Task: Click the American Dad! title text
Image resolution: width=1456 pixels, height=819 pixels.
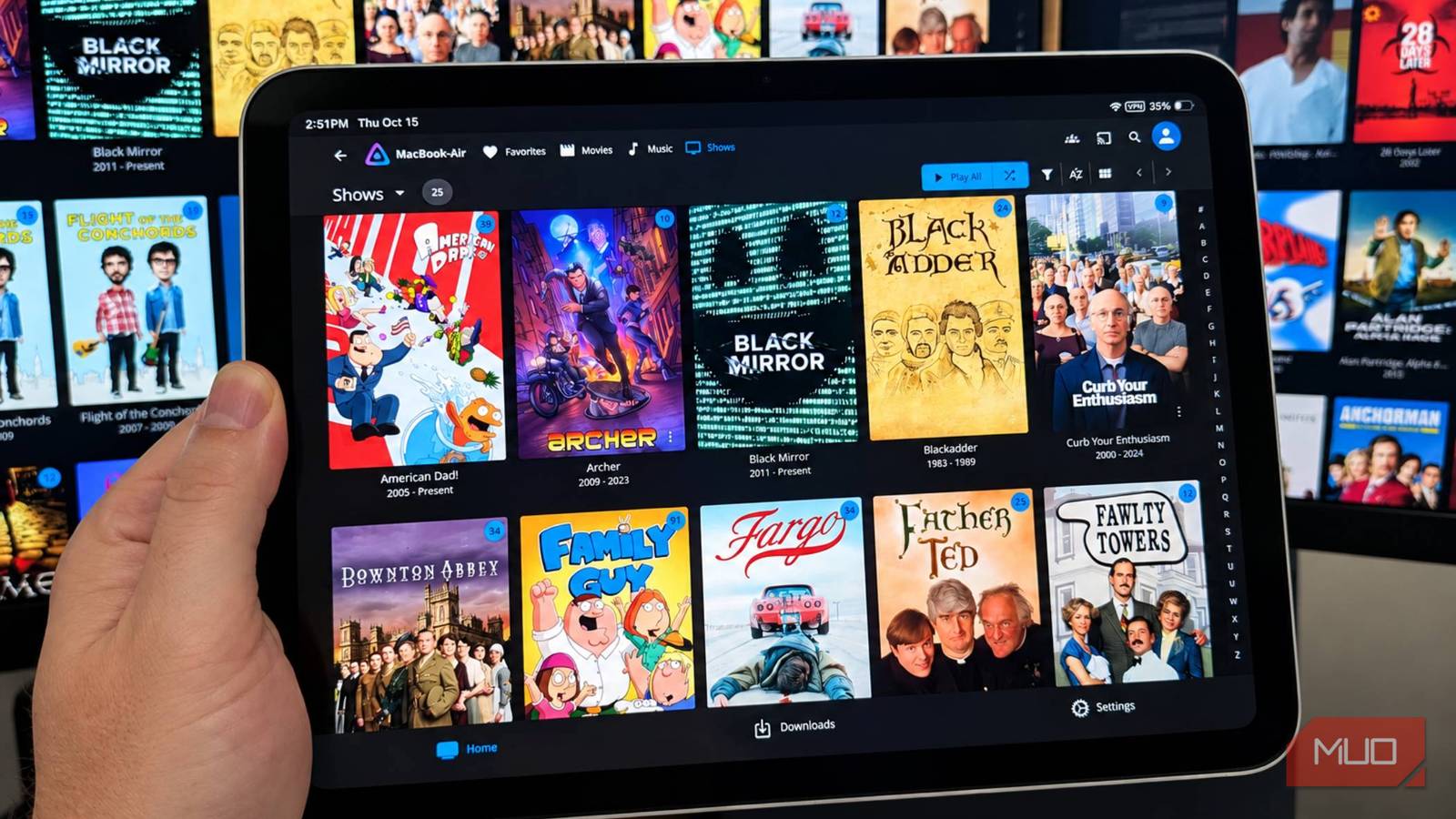Action: (419, 477)
